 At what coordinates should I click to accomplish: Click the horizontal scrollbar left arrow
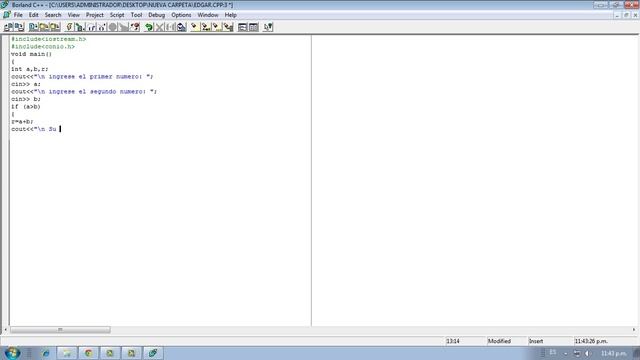pos(5,329)
